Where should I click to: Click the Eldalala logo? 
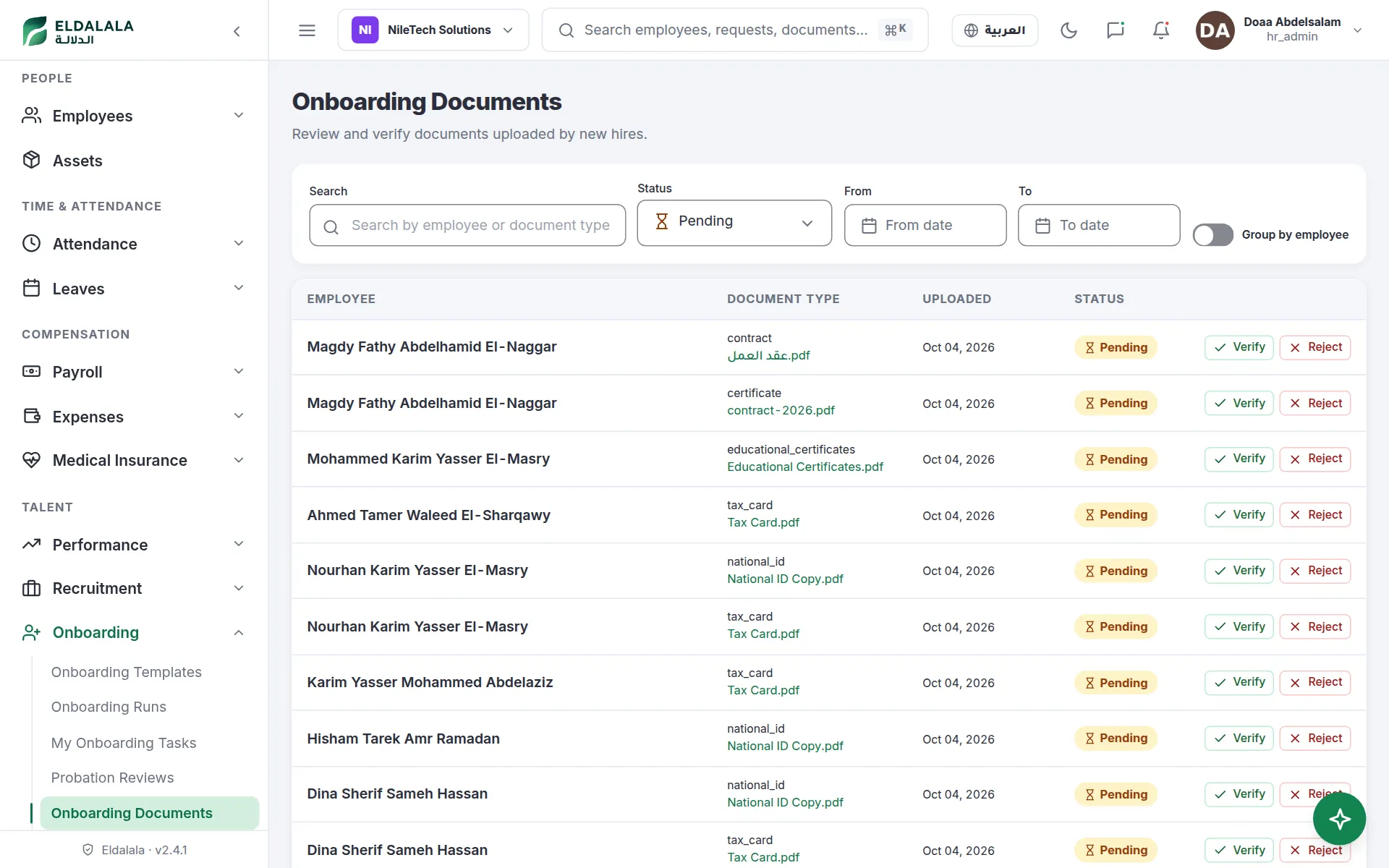pyautogui.click(x=78, y=31)
